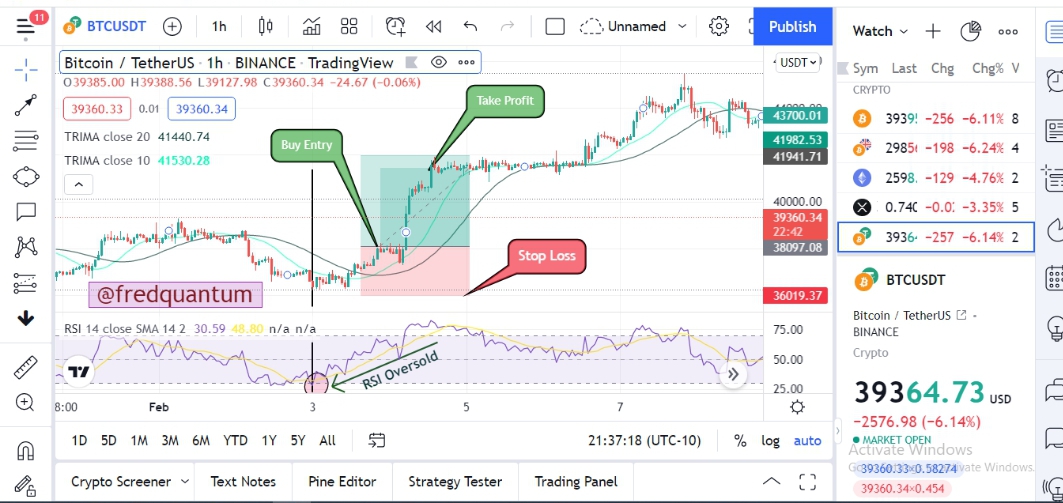
Task: Add a symbol to the watchlist
Action: pos(933,31)
